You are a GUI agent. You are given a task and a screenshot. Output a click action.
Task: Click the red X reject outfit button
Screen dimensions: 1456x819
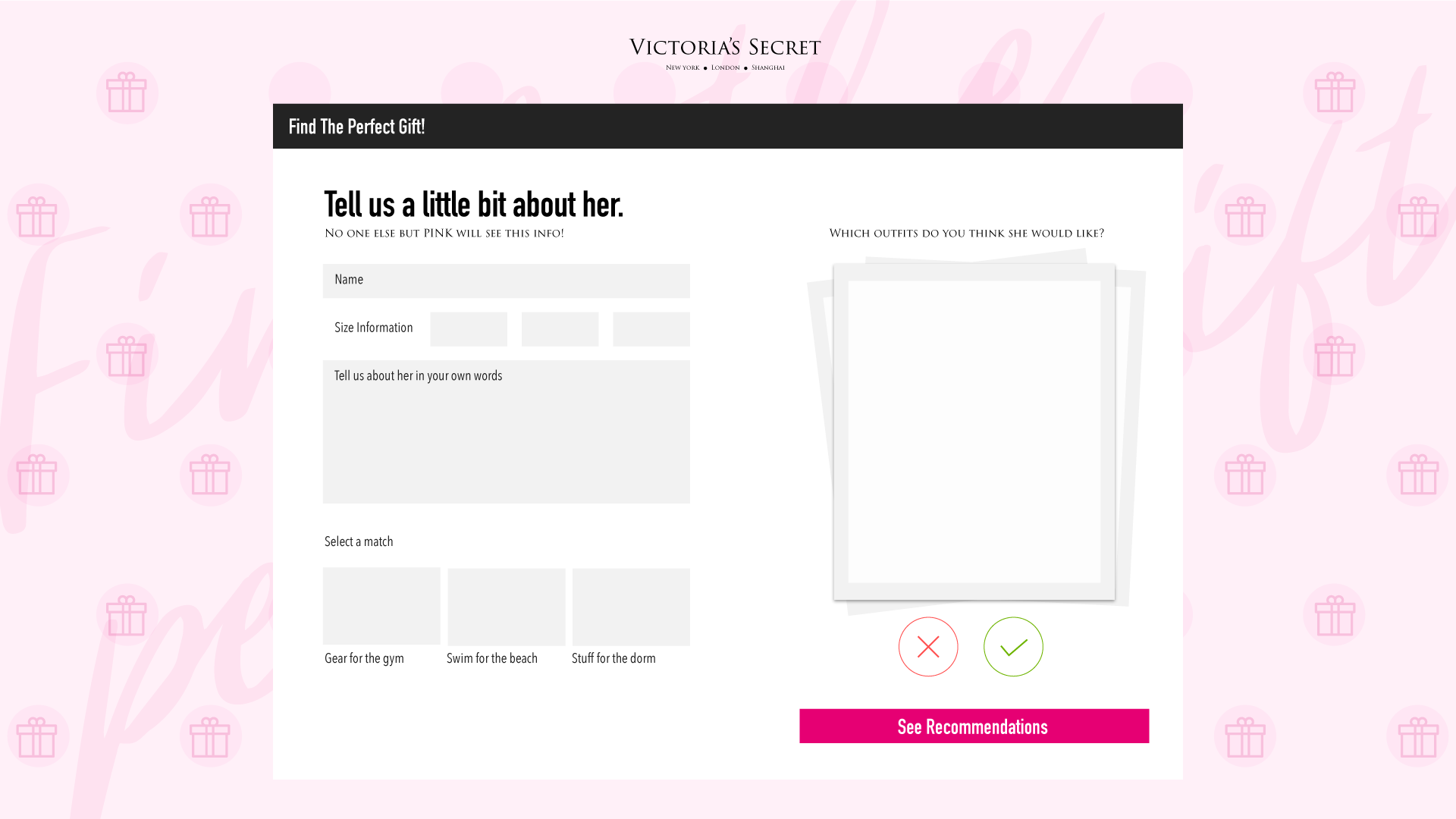tap(928, 647)
